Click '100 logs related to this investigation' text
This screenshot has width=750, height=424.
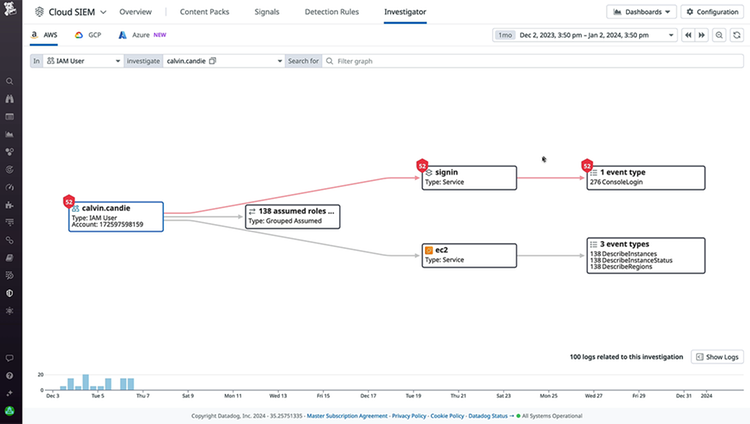click(626, 357)
